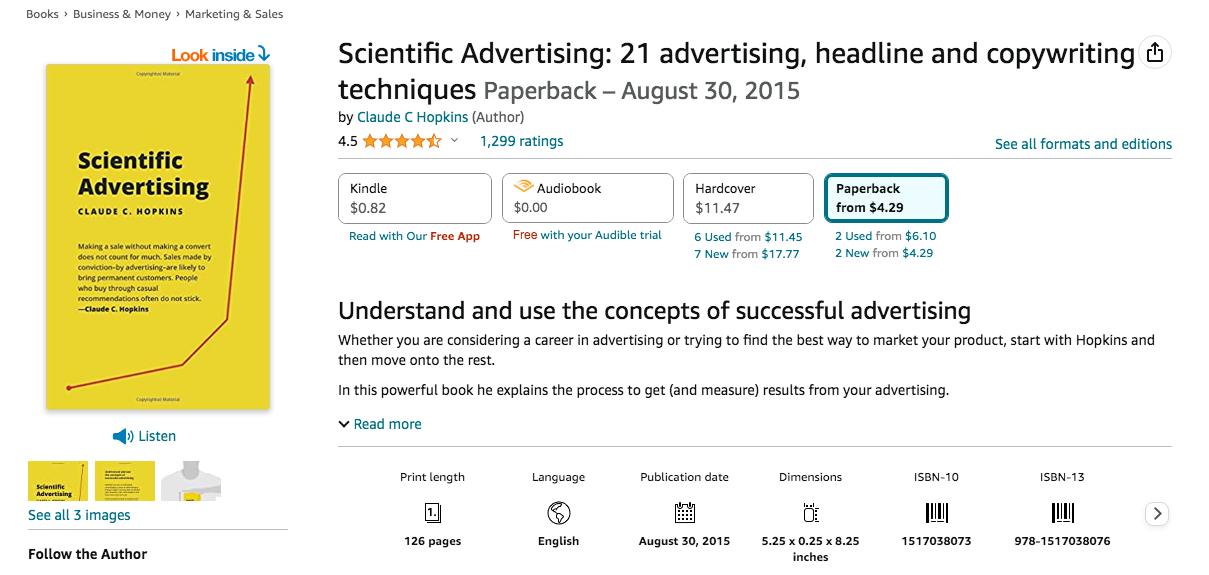Viewport: 1209px width, 575px height.
Task: Open the 1,299 ratings link
Action: click(521, 141)
